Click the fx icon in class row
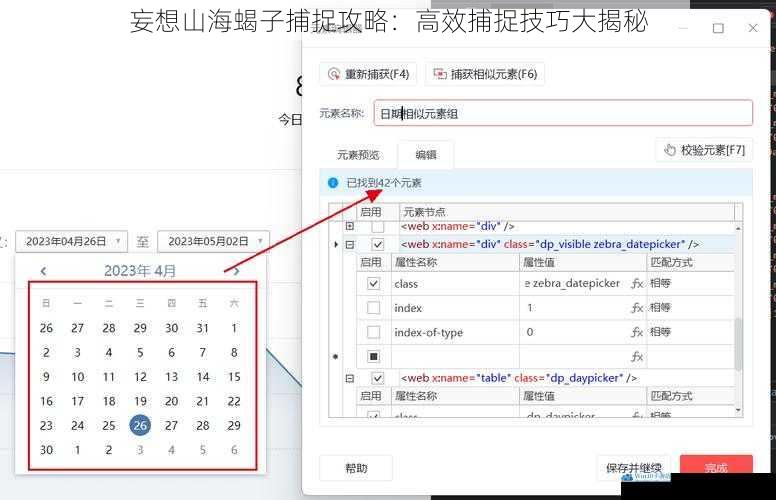 tap(637, 284)
